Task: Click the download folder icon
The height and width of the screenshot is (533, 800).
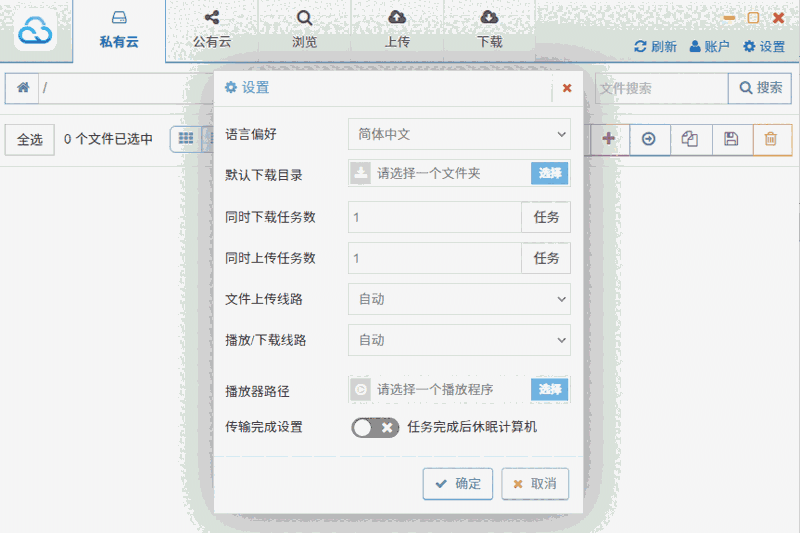Action: pyautogui.click(x=361, y=173)
